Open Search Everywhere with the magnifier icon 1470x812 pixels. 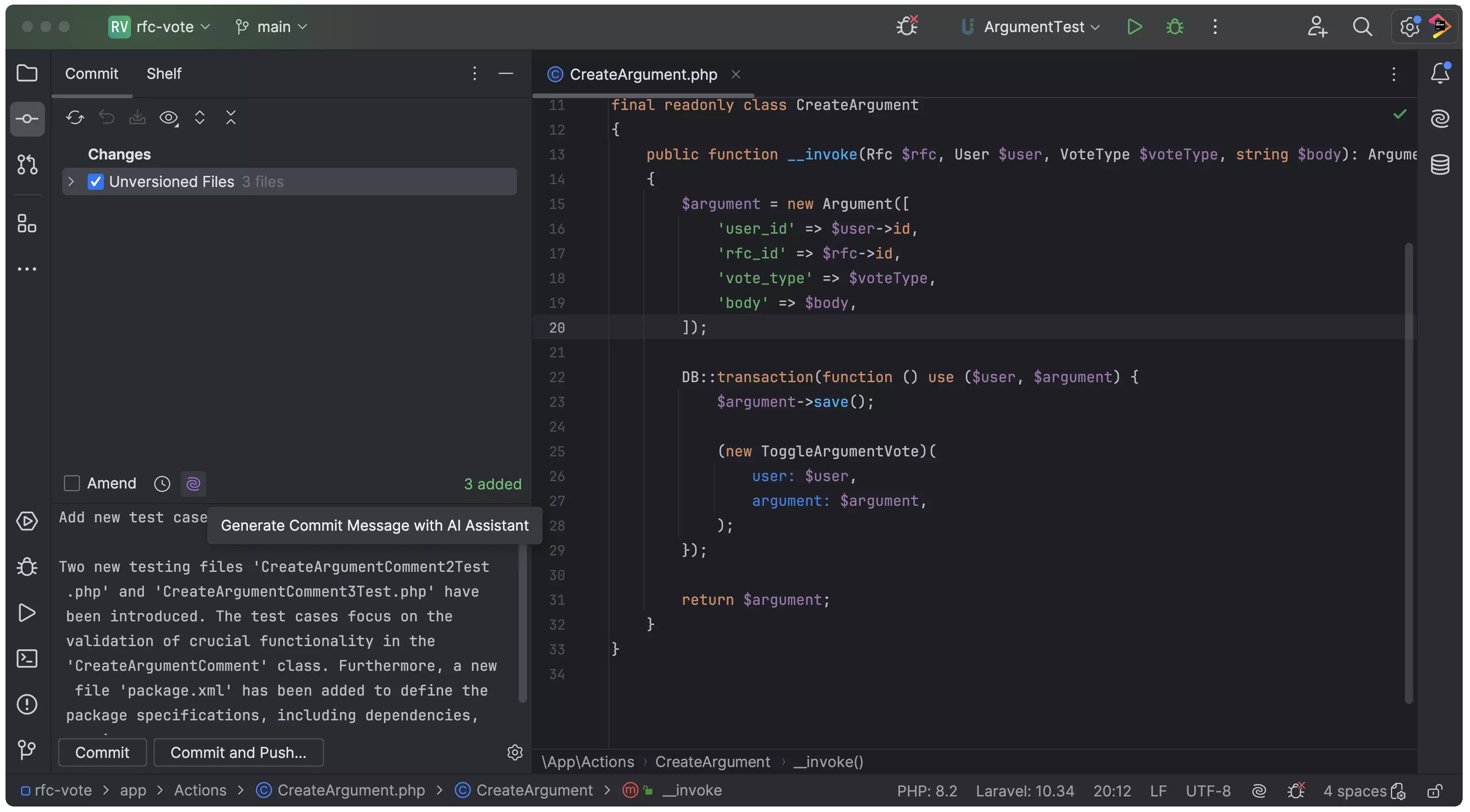click(x=1363, y=26)
